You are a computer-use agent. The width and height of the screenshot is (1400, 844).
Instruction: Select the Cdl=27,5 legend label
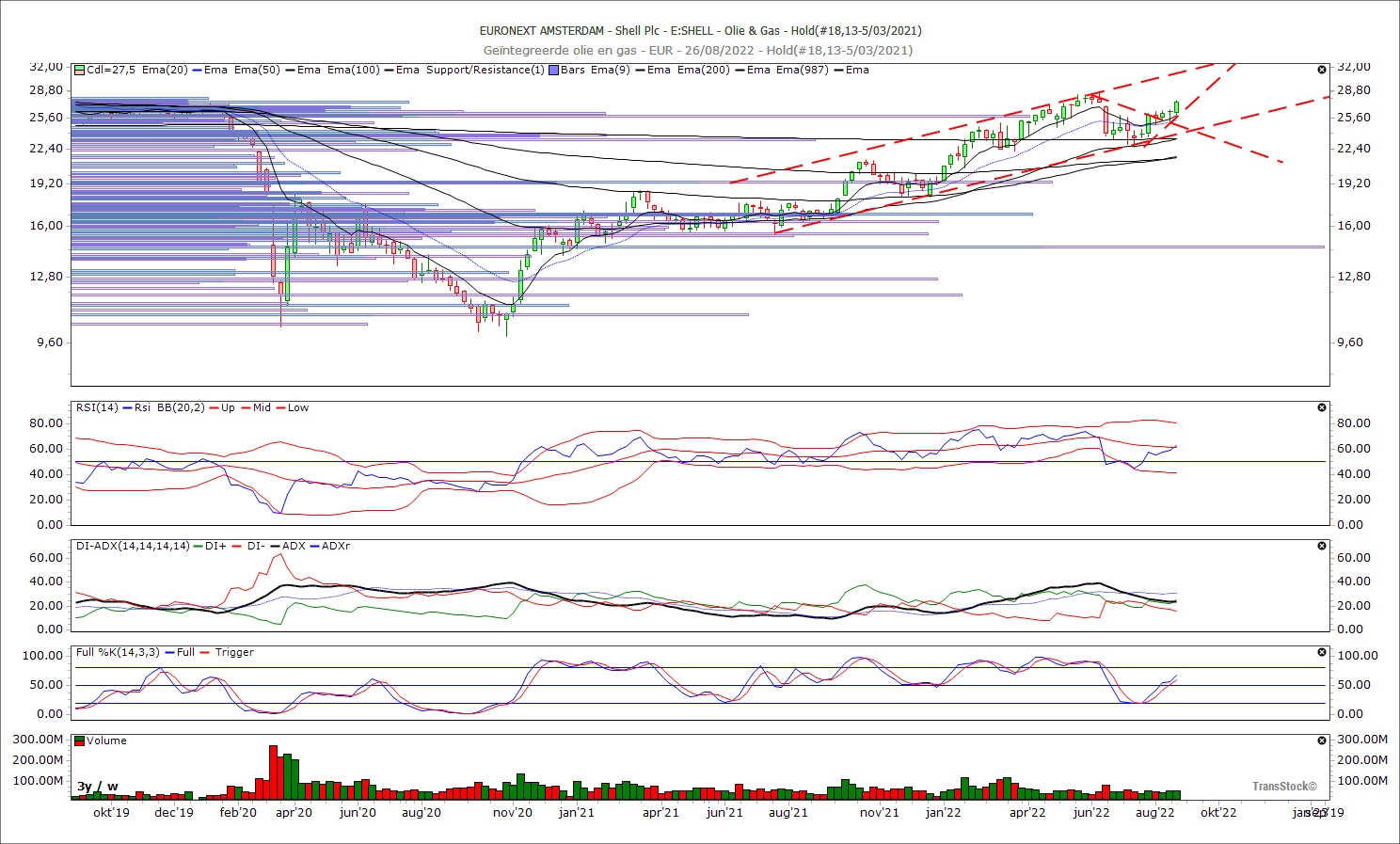(x=112, y=70)
